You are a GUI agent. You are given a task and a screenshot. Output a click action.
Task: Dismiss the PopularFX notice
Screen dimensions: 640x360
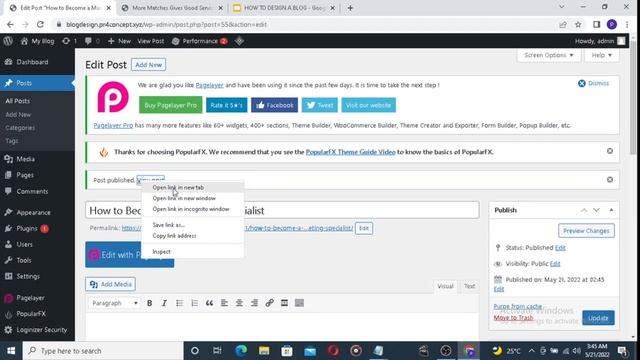click(610, 151)
